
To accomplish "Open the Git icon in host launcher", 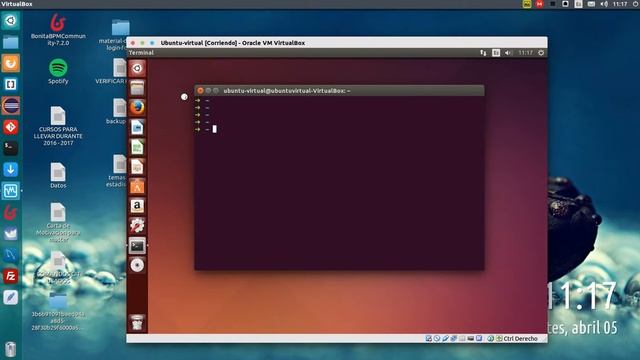I will tap(11, 127).
